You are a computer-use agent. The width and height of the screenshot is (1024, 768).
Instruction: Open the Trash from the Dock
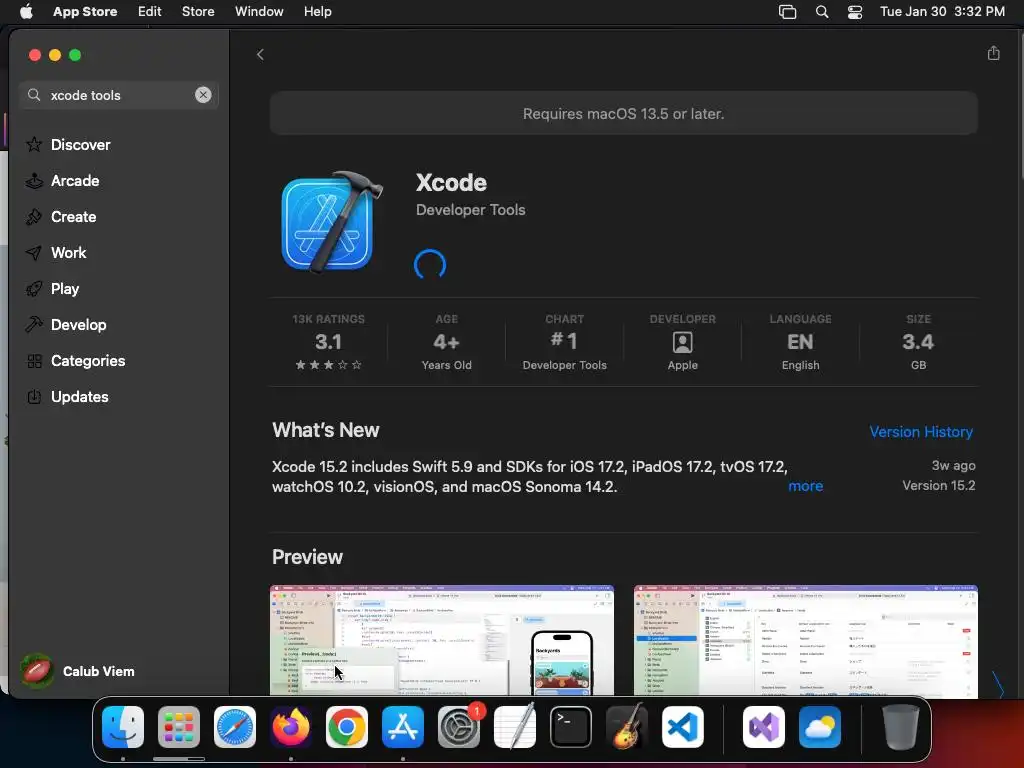coord(901,727)
